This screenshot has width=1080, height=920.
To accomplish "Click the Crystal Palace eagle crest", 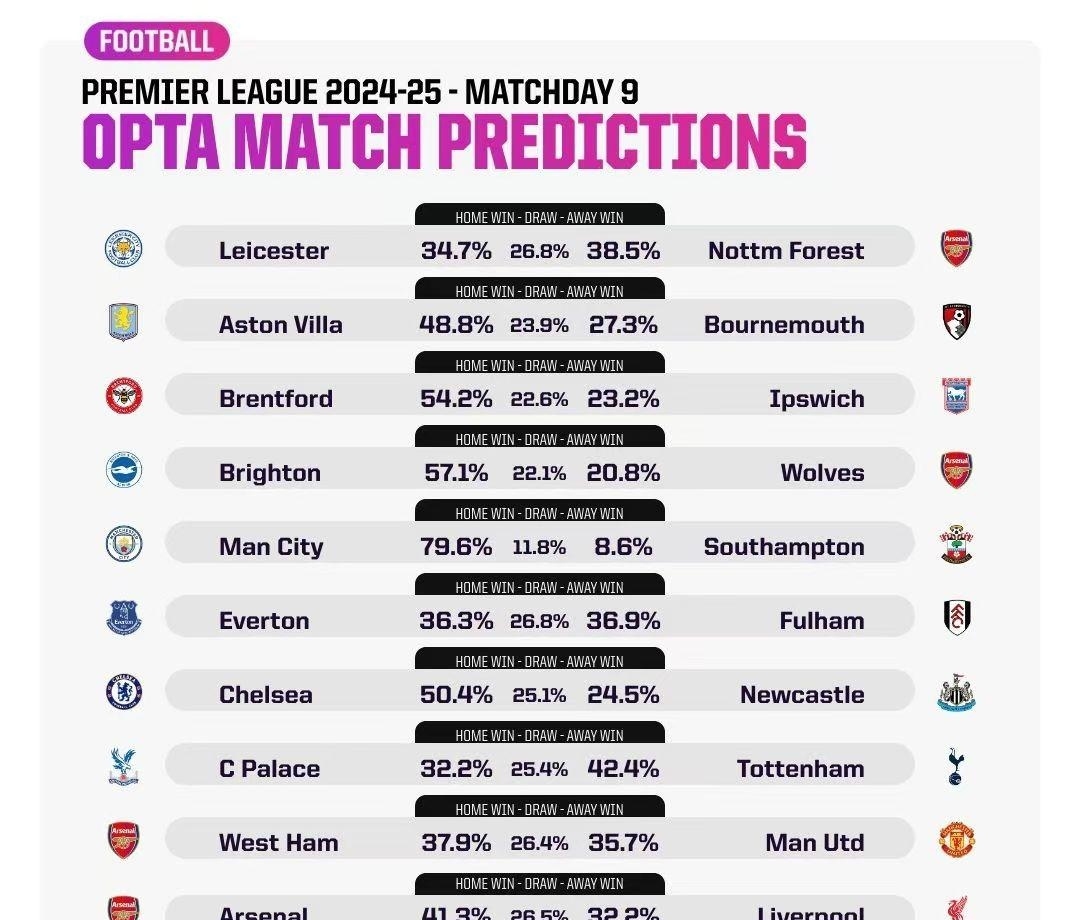I will [124, 766].
